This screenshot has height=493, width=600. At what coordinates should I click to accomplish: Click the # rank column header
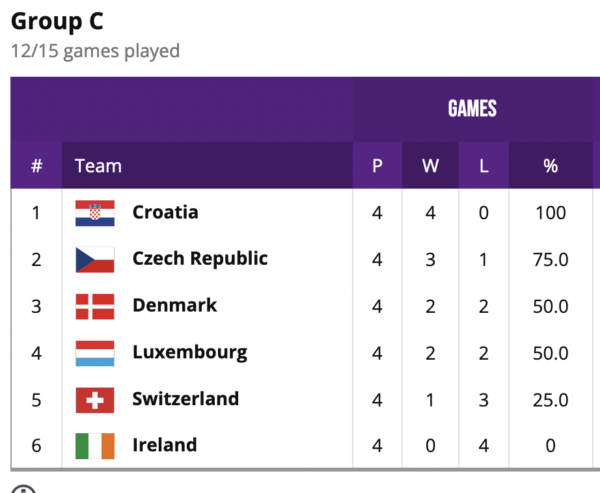pos(36,166)
